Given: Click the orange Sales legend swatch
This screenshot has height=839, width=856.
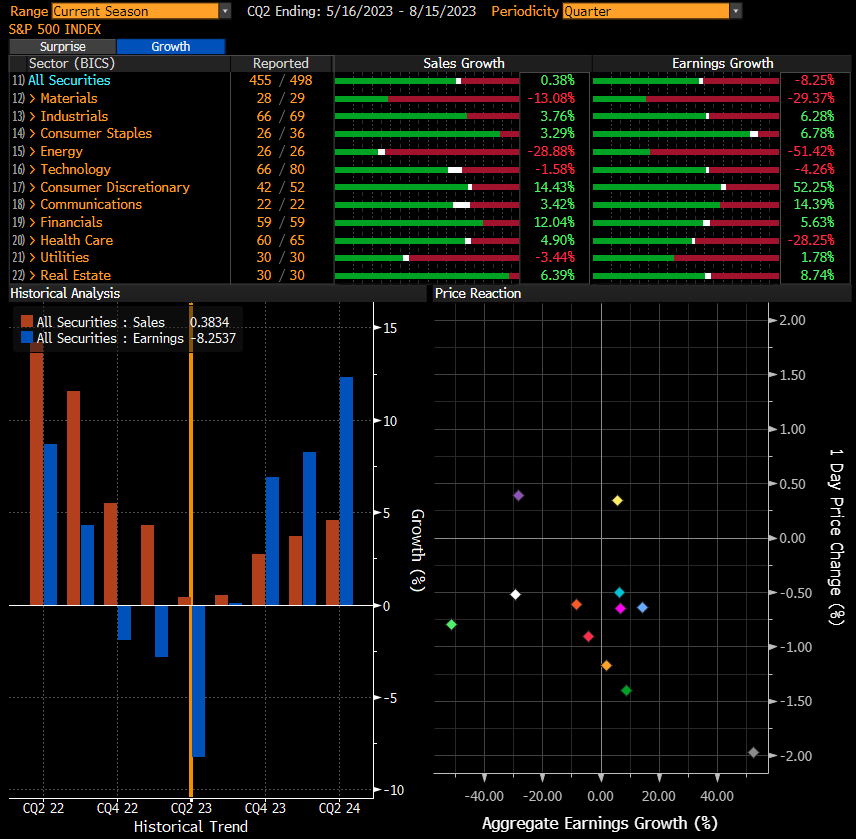Looking at the screenshot, I should click(x=27, y=322).
